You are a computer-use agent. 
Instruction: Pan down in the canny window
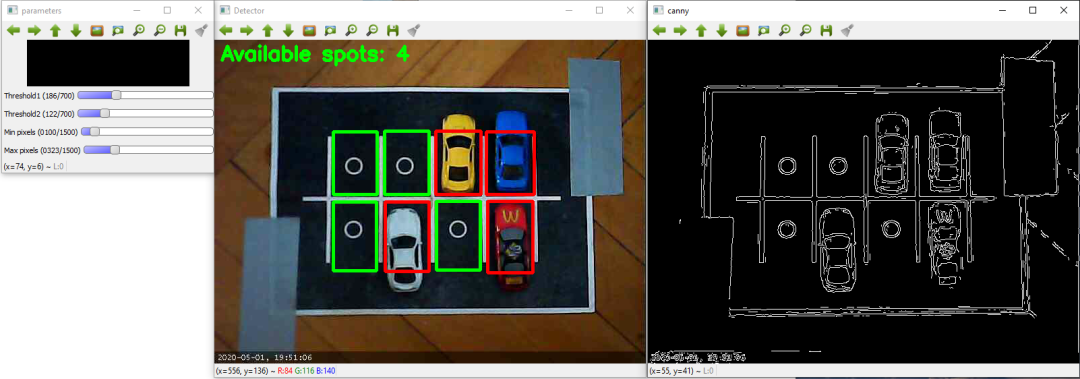[x=722, y=30]
